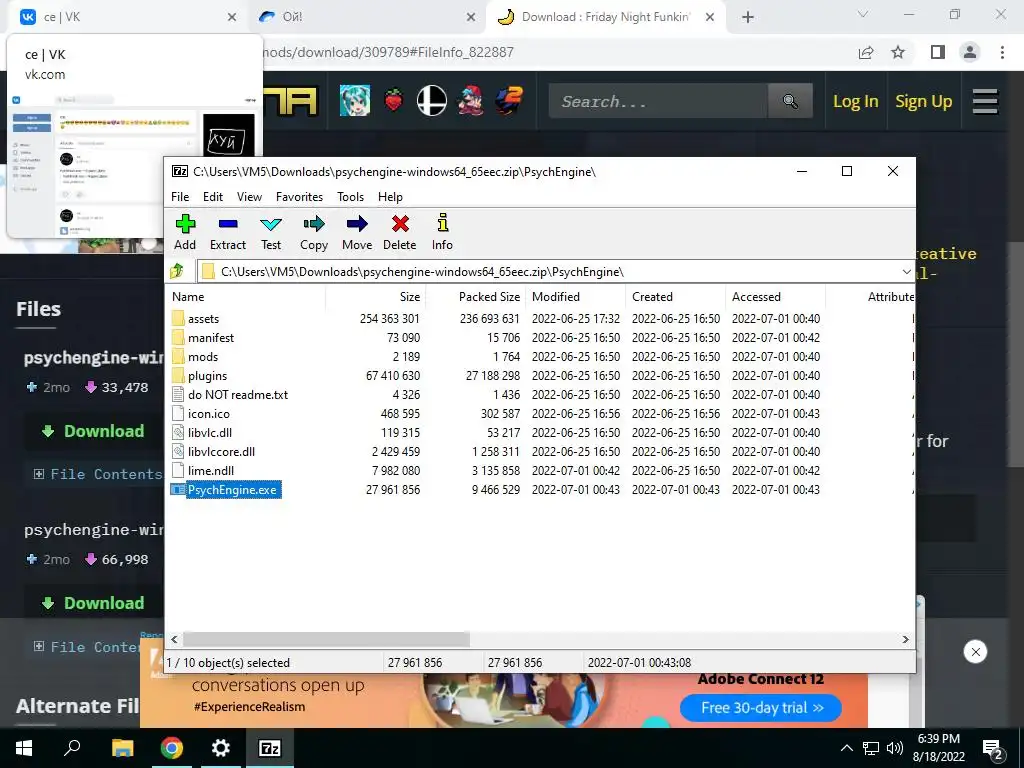Click the 7-Zip horizontal scrollbar thumb

326,639
